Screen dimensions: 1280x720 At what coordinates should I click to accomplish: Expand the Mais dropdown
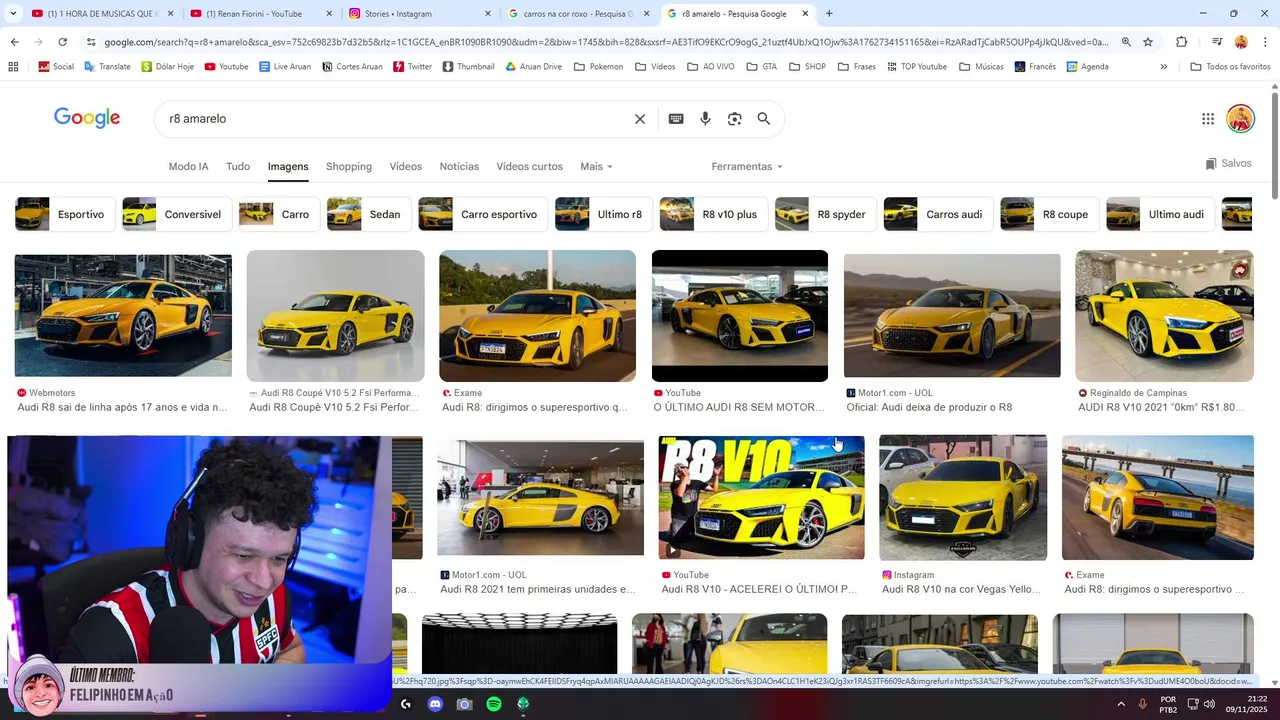click(596, 167)
